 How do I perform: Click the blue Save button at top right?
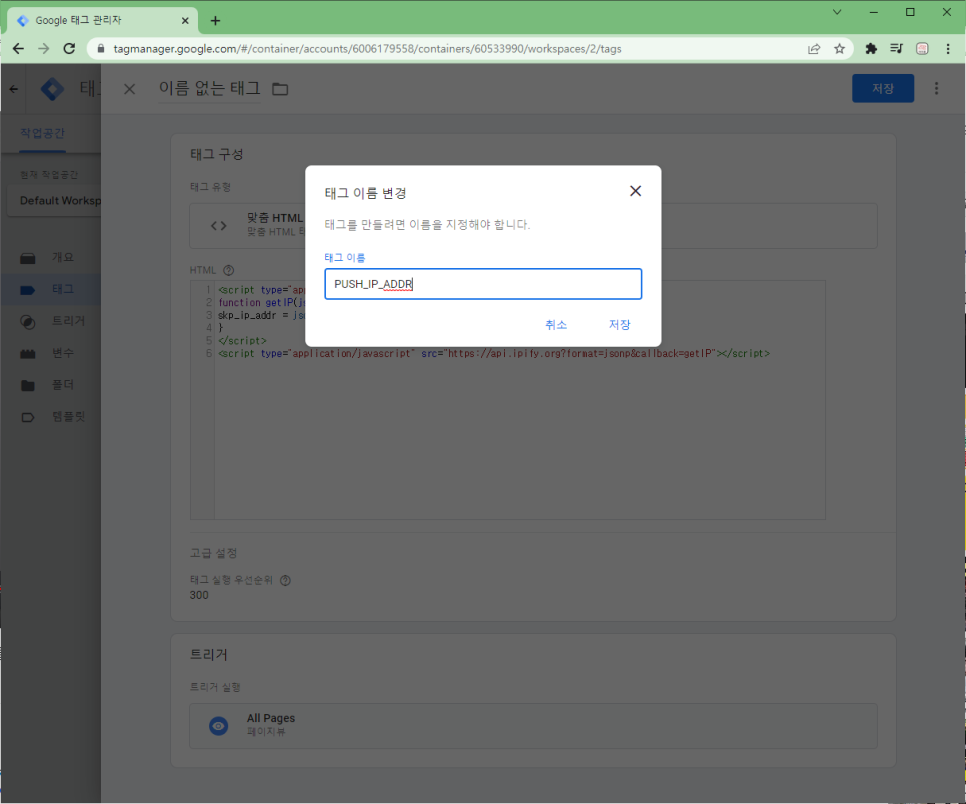tap(882, 89)
